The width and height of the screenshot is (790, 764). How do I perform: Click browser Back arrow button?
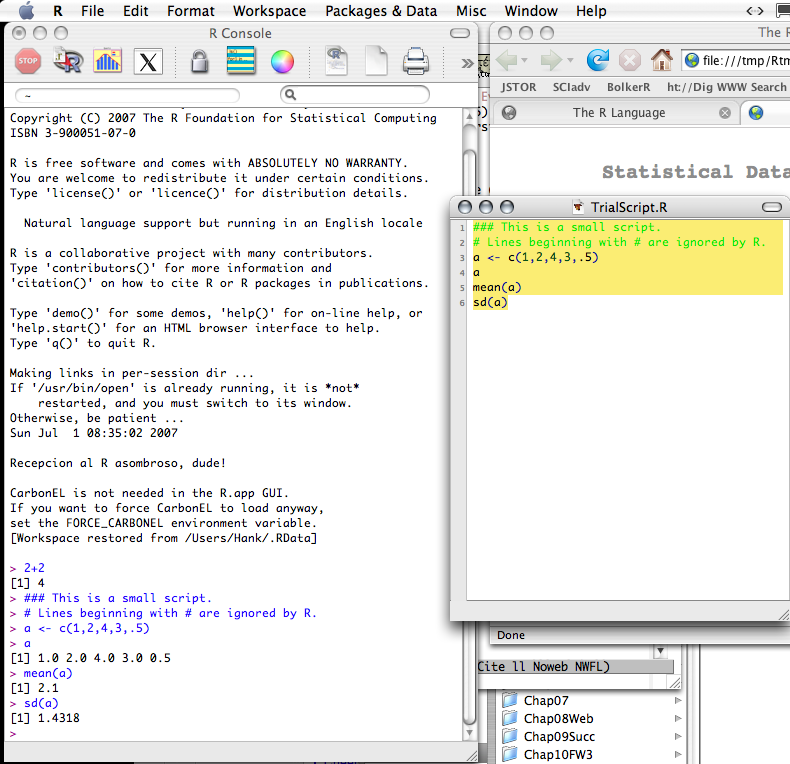pyautogui.click(x=507, y=60)
